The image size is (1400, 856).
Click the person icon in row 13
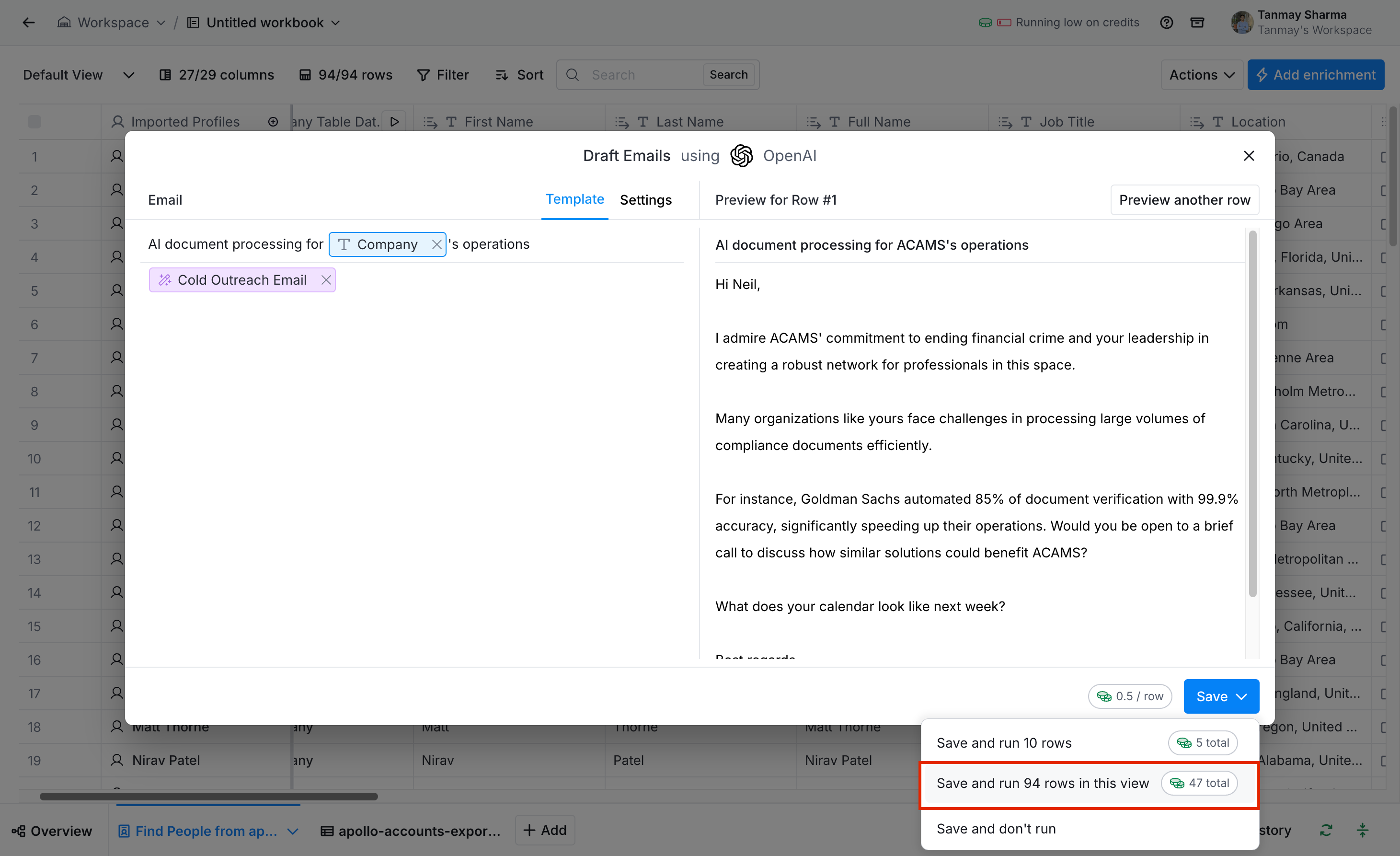pyautogui.click(x=116, y=559)
